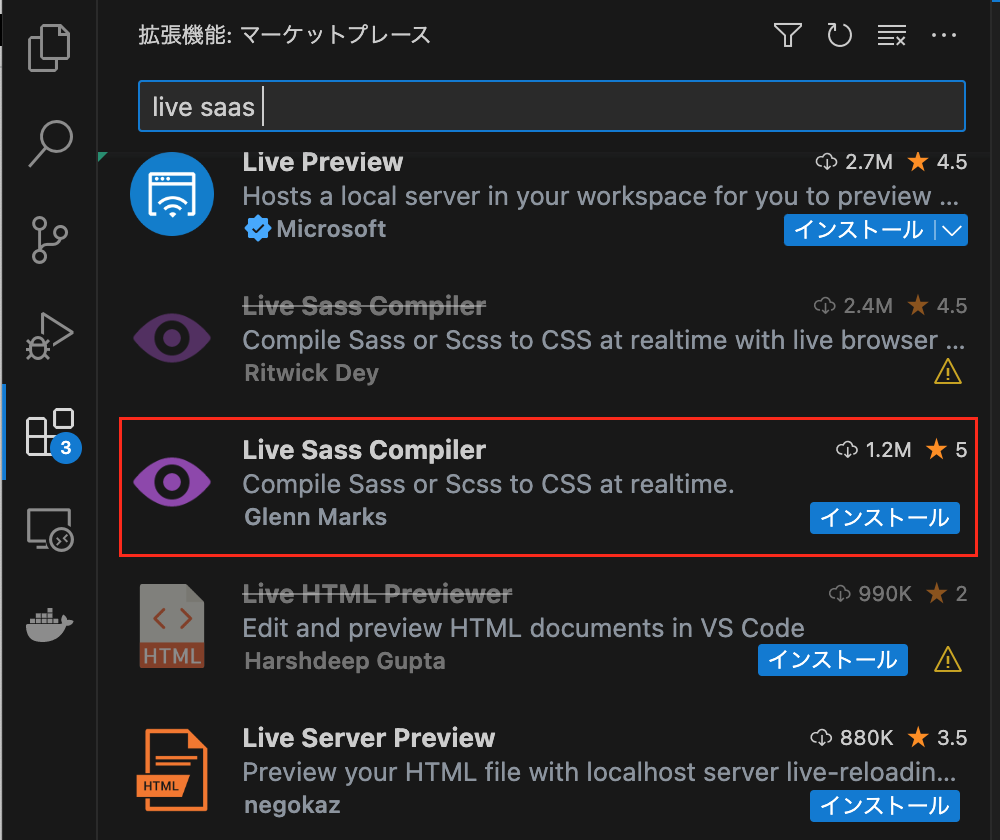Open deprecated Live Sass Compiler title
The image size is (1000, 840).
364,306
